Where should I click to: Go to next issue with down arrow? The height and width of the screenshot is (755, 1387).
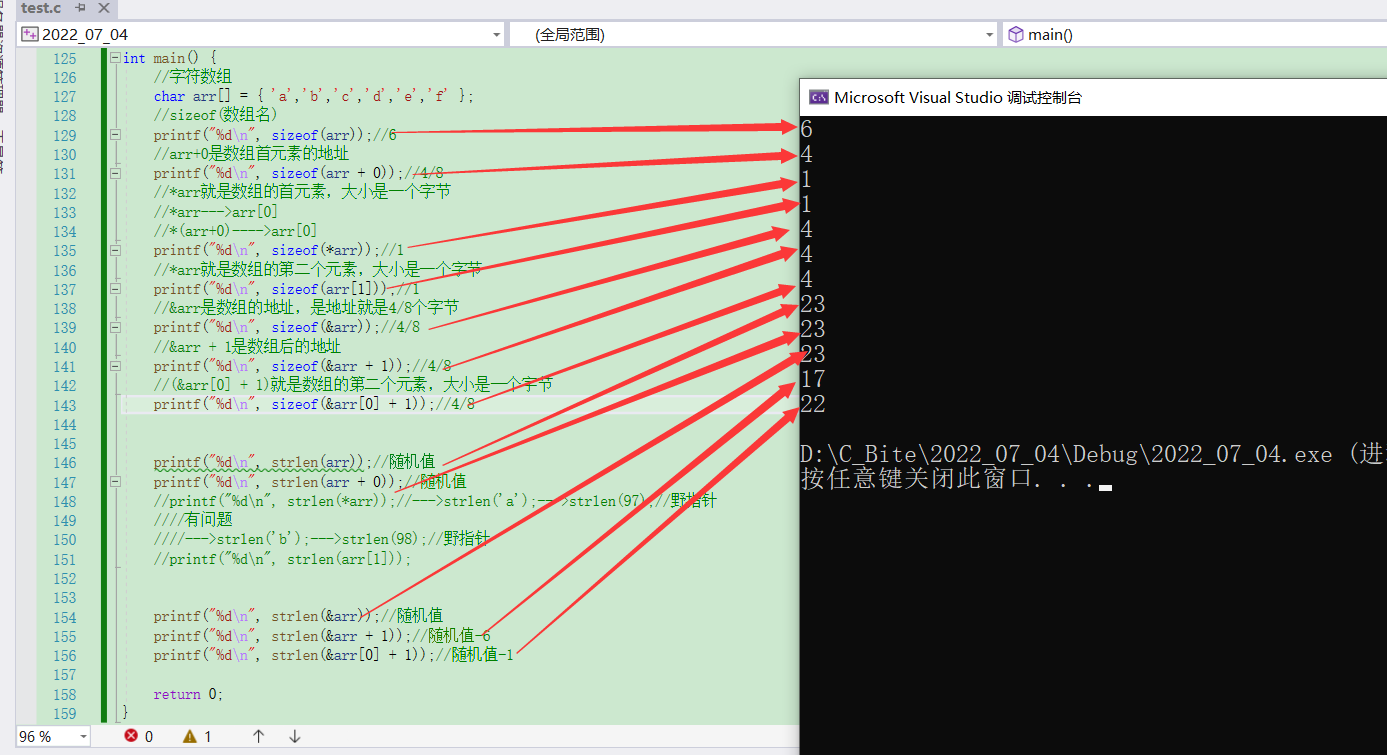coord(295,736)
